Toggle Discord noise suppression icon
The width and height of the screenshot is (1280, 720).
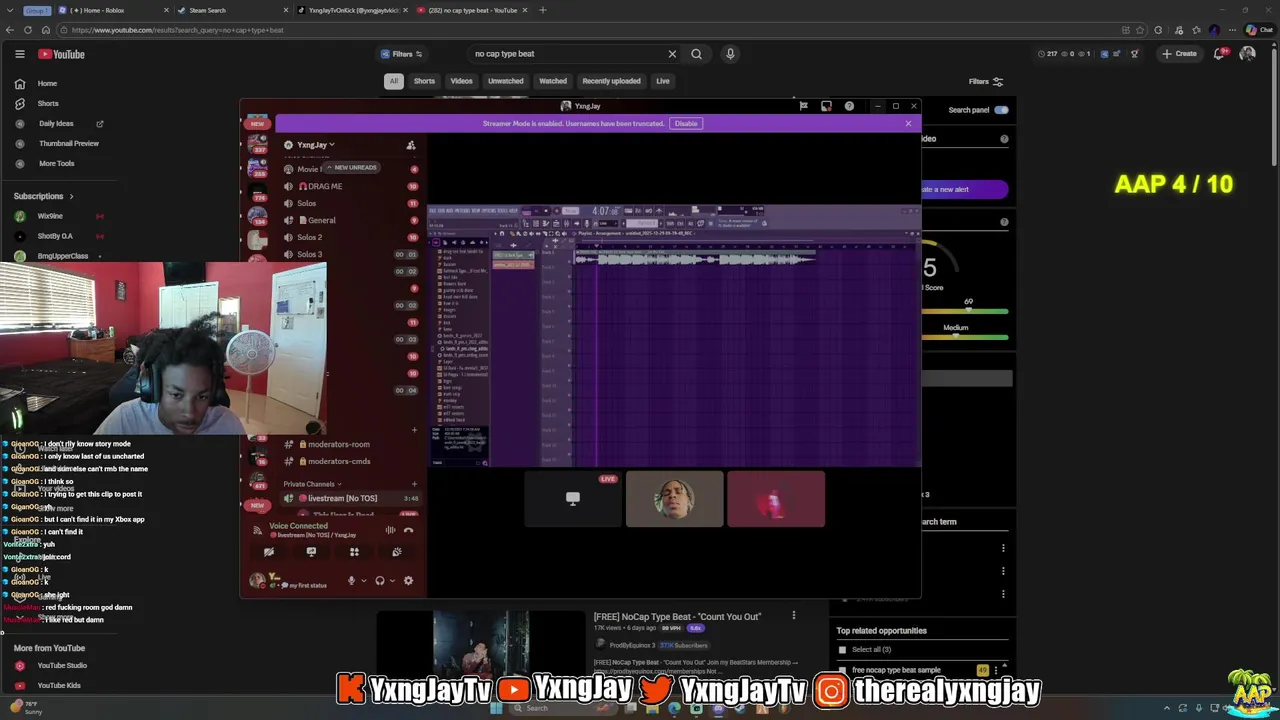pos(390,530)
